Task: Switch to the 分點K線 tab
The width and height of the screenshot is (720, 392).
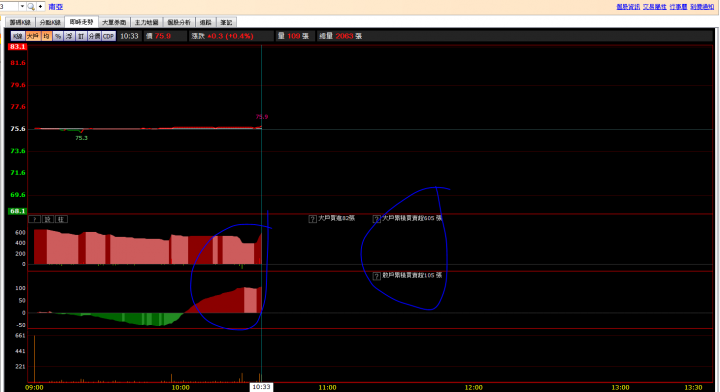Action: click(50, 22)
